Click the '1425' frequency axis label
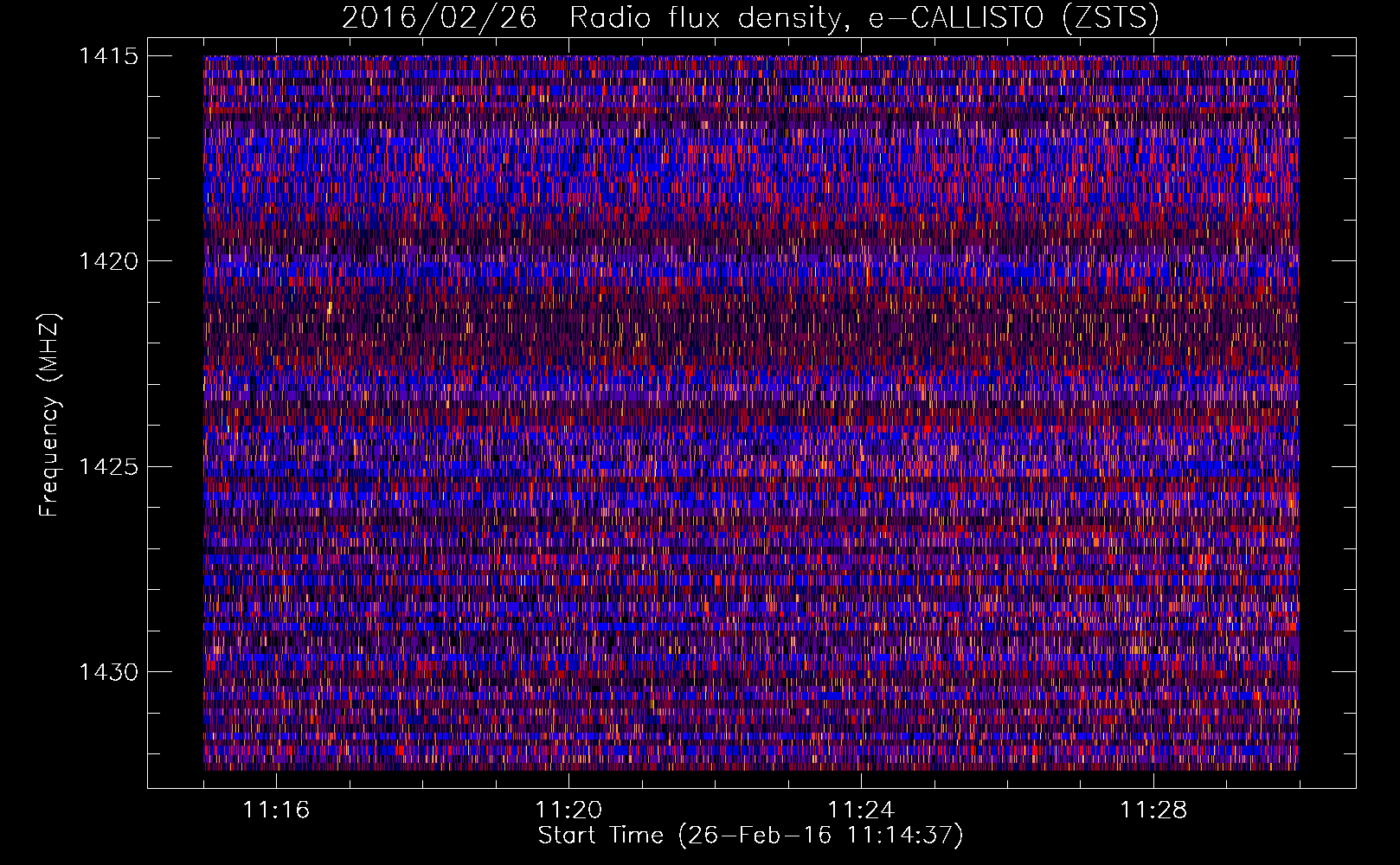 pyautogui.click(x=108, y=467)
